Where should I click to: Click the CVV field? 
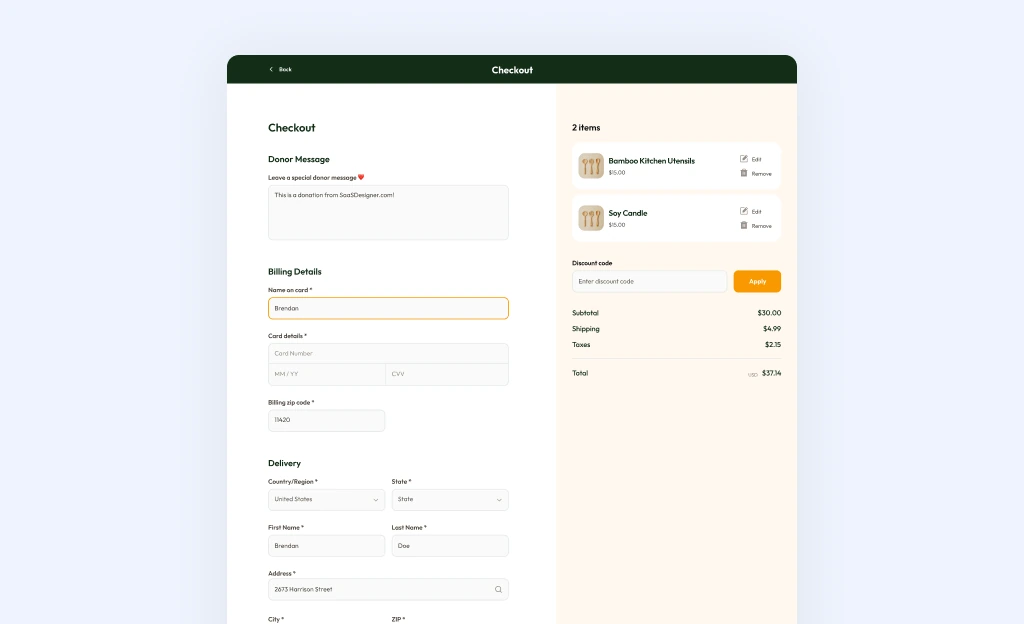pyautogui.click(x=447, y=375)
